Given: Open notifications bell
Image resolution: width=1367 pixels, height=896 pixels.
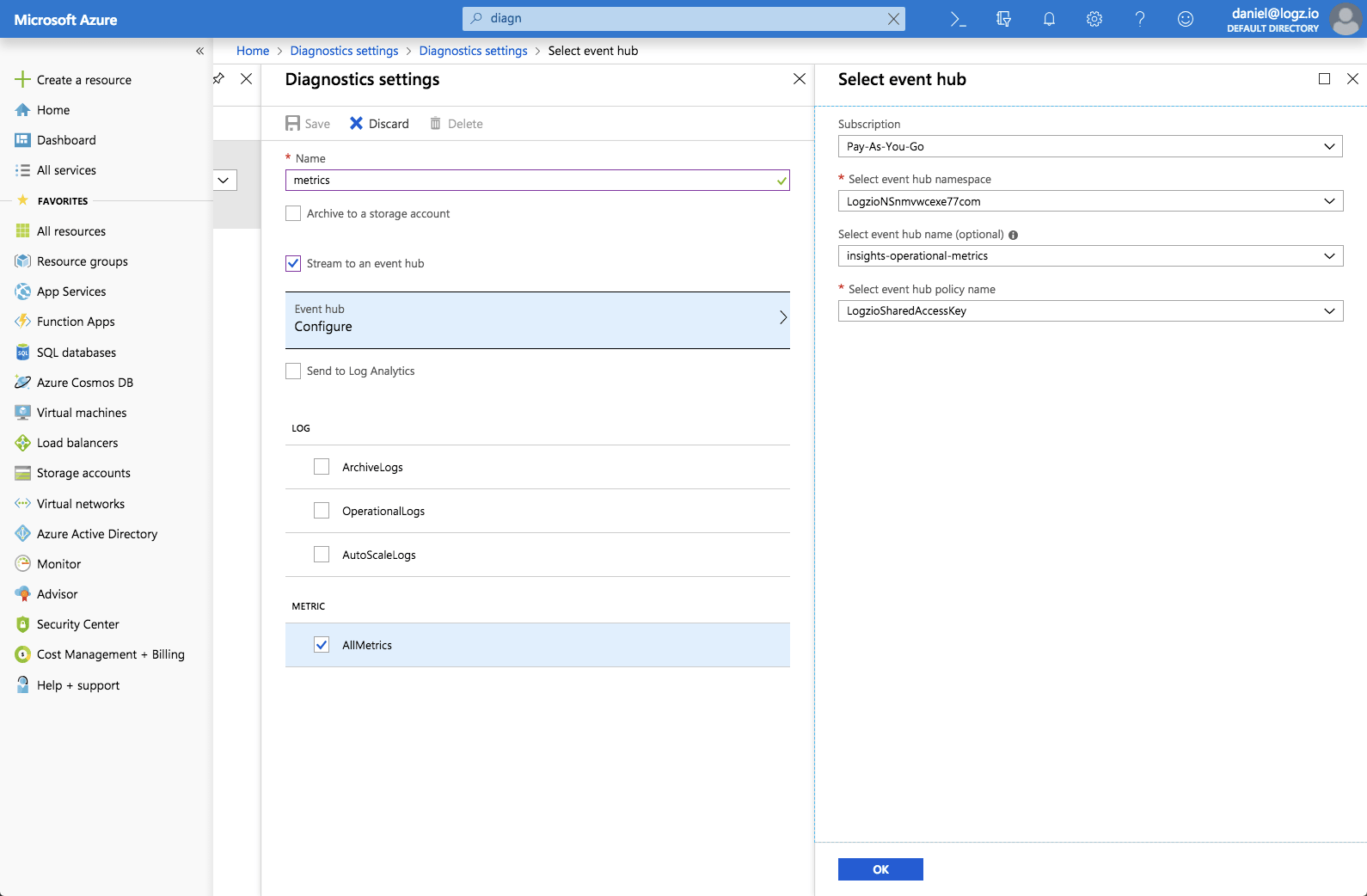Looking at the screenshot, I should [1049, 19].
